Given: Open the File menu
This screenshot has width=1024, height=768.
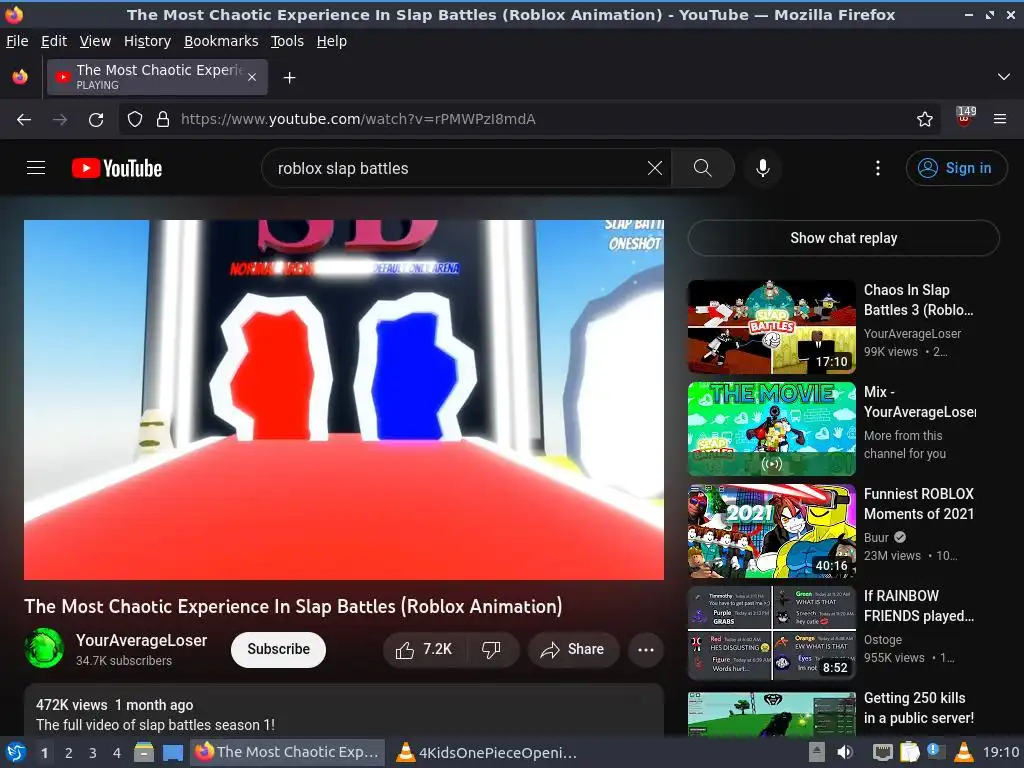Looking at the screenshot, I should tap(17, 41).
